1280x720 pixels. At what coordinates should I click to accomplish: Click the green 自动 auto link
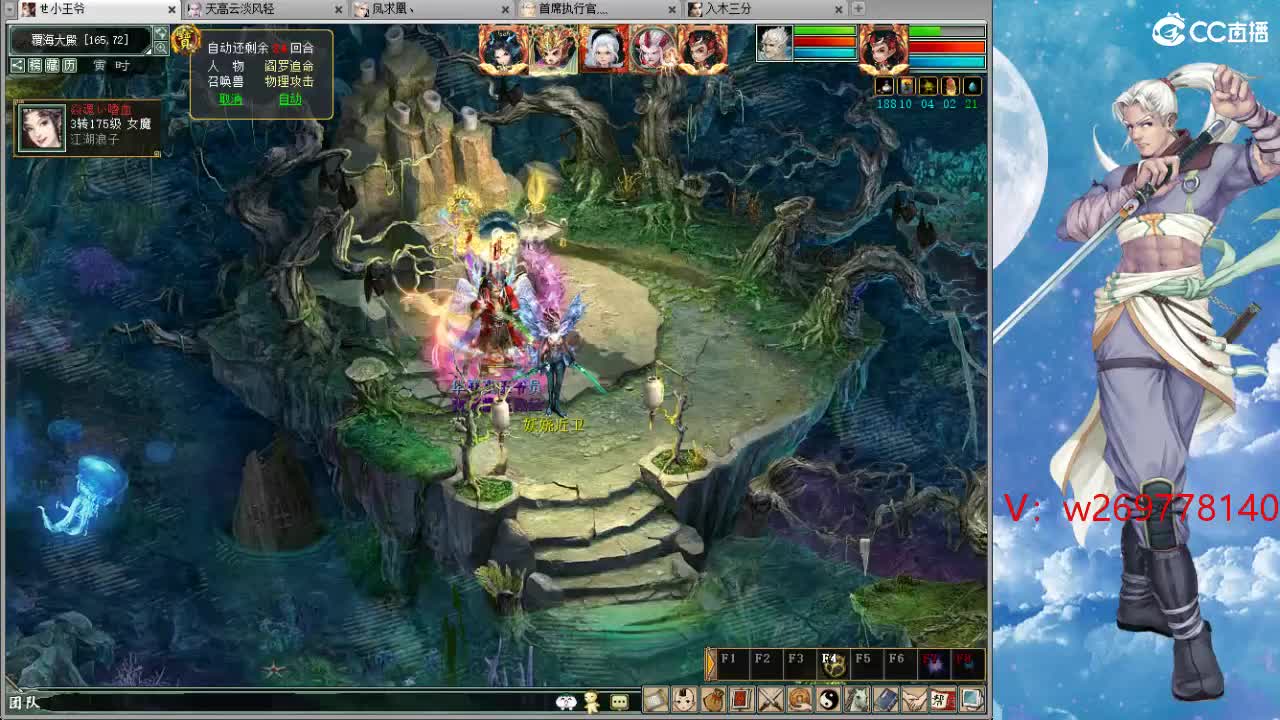click(289, 99)
